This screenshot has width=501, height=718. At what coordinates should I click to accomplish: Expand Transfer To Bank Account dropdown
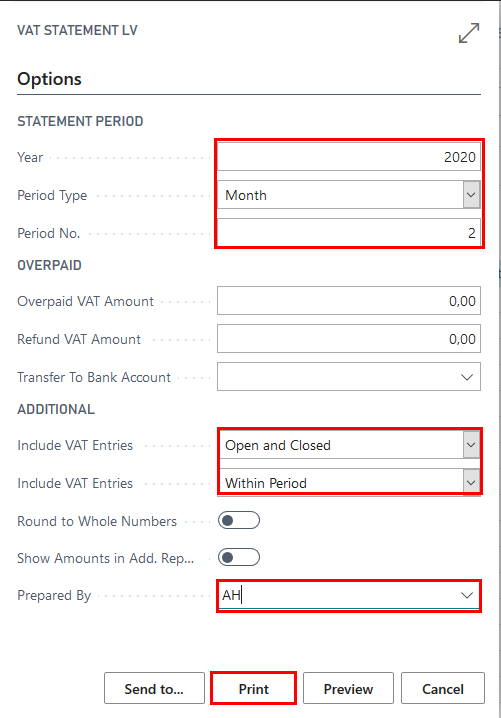point(467,377)
